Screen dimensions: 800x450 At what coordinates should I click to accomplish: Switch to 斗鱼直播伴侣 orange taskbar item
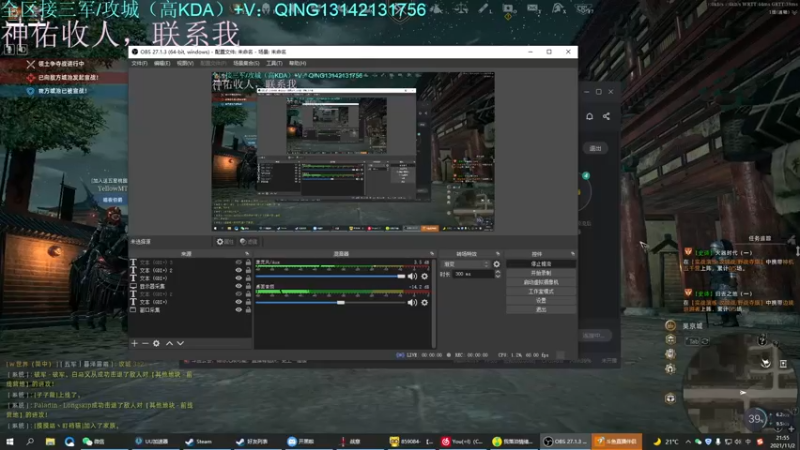[617, 441]
